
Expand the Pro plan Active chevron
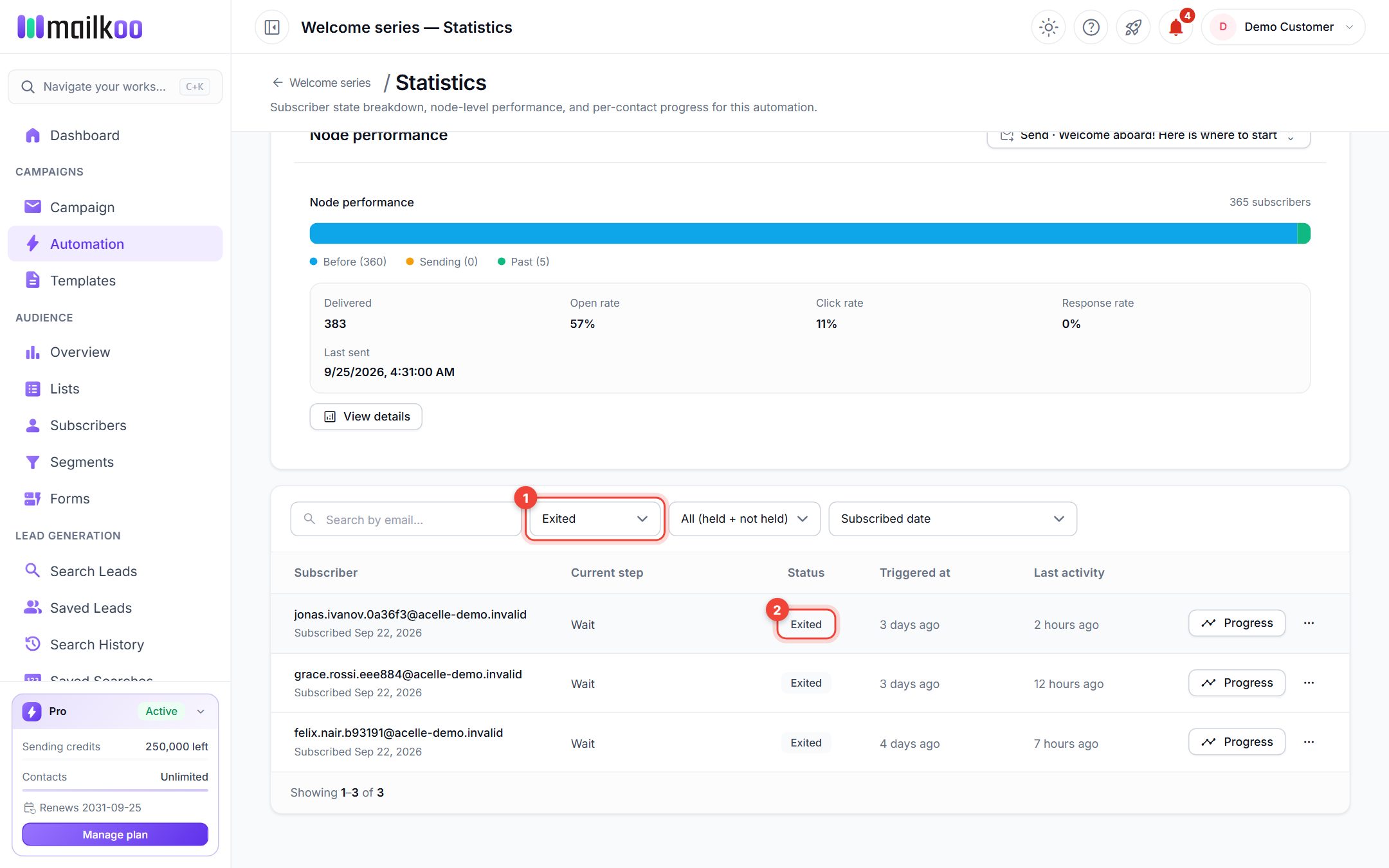201,711
